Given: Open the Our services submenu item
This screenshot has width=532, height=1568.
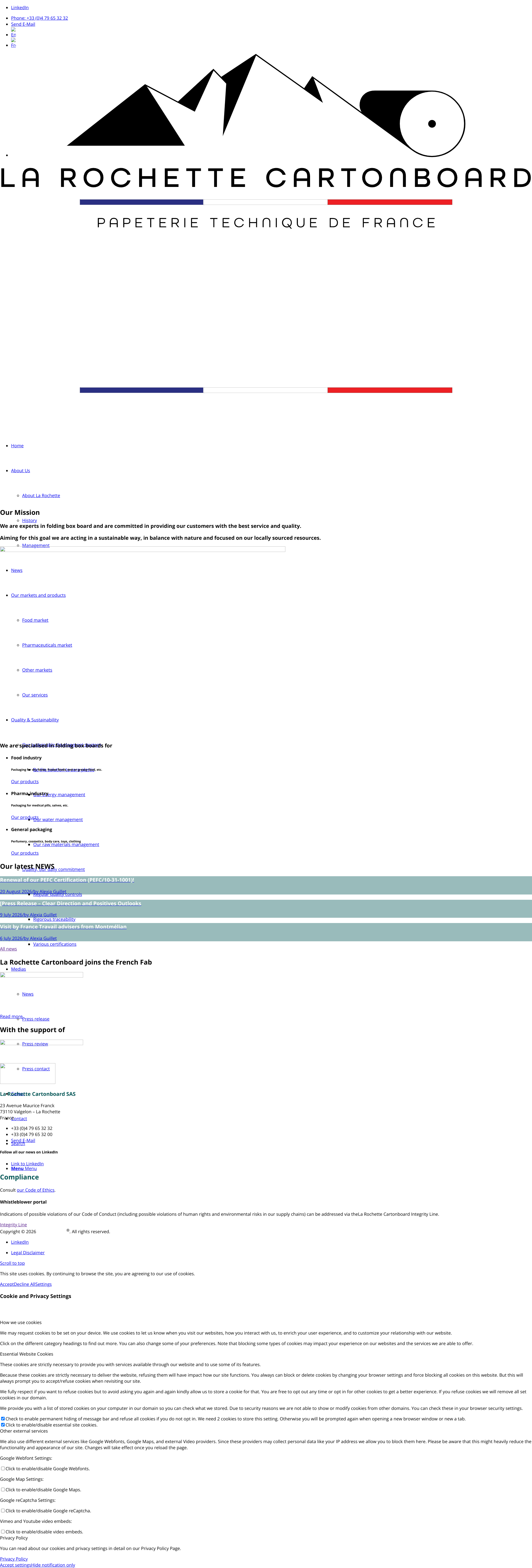Looking at the screenshot, I should (35, 695).
